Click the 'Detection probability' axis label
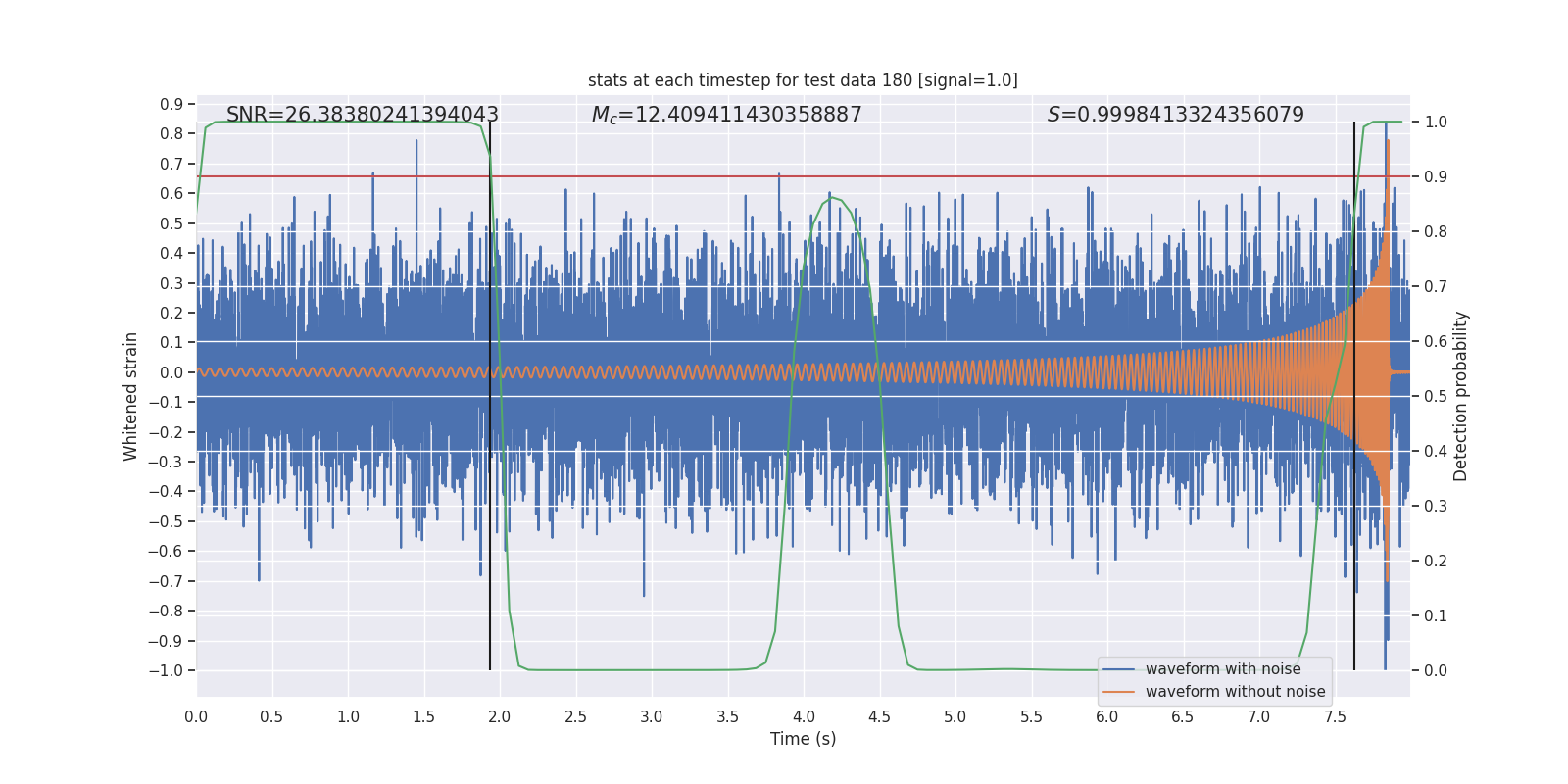 click(1461, 396)
